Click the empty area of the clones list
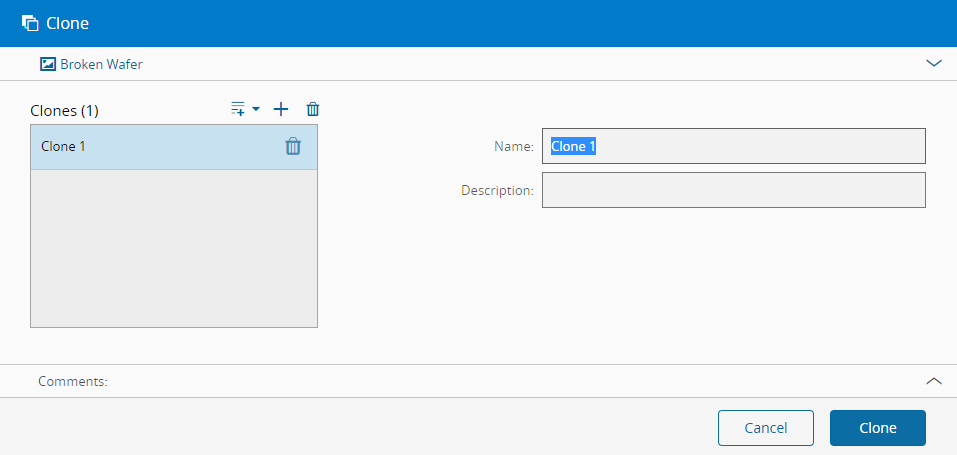The width and height of the screenshot is (957, 455). coord(174,248)
